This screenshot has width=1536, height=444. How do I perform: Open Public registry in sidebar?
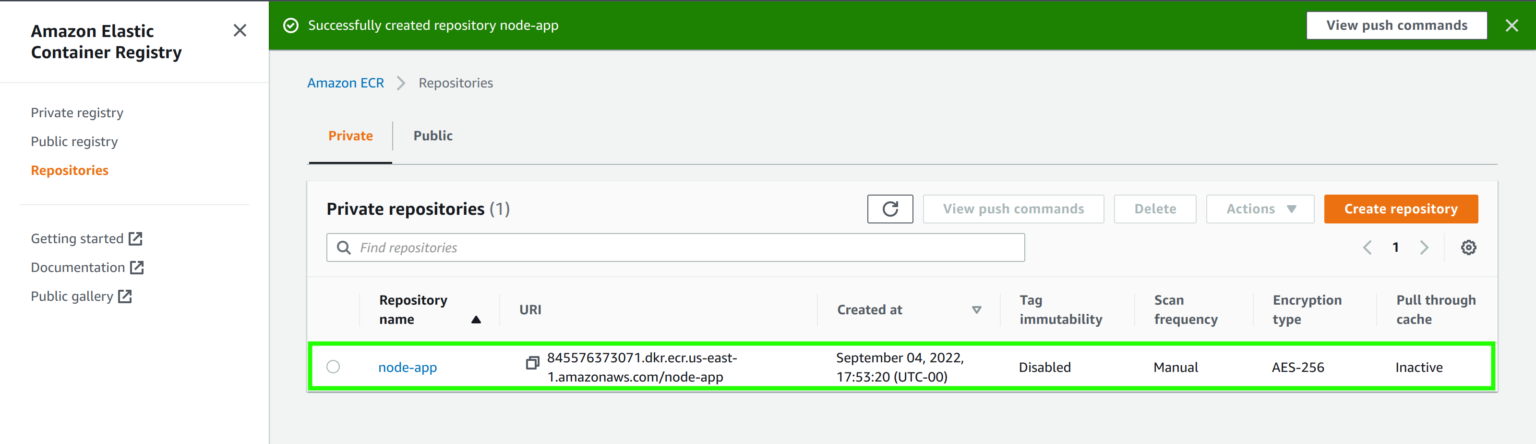tap(74, 142)
